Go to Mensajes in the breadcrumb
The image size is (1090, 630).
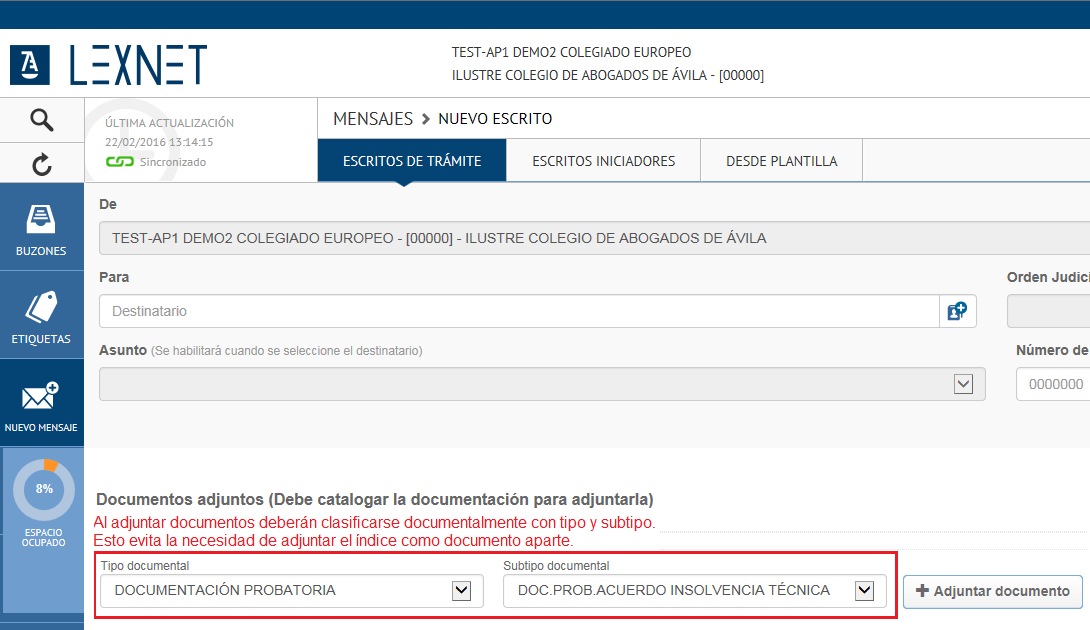tap(373, 119)
